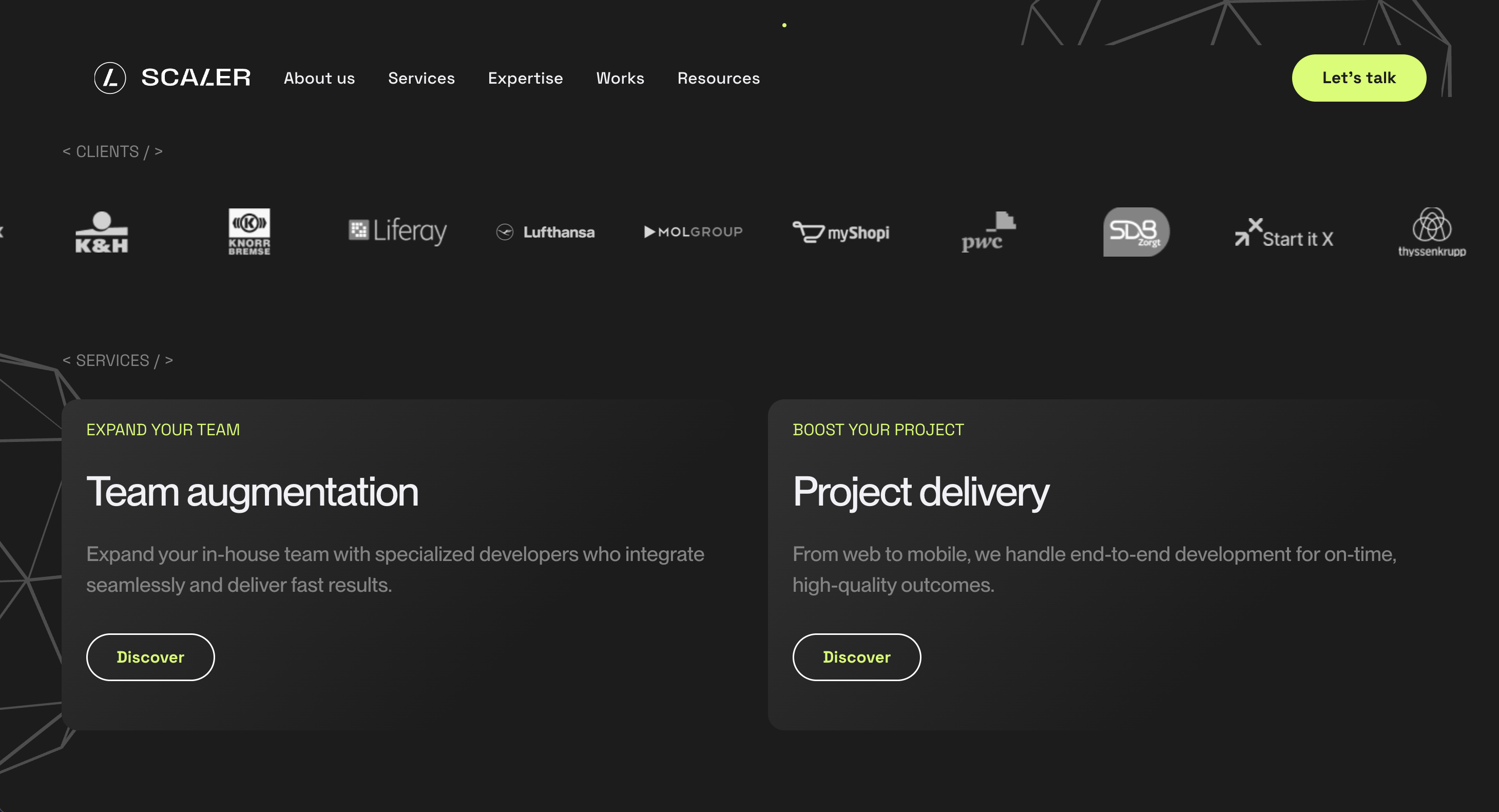Click the Start it X logo
1499x812 pixels.
(x=1284, y=233)
